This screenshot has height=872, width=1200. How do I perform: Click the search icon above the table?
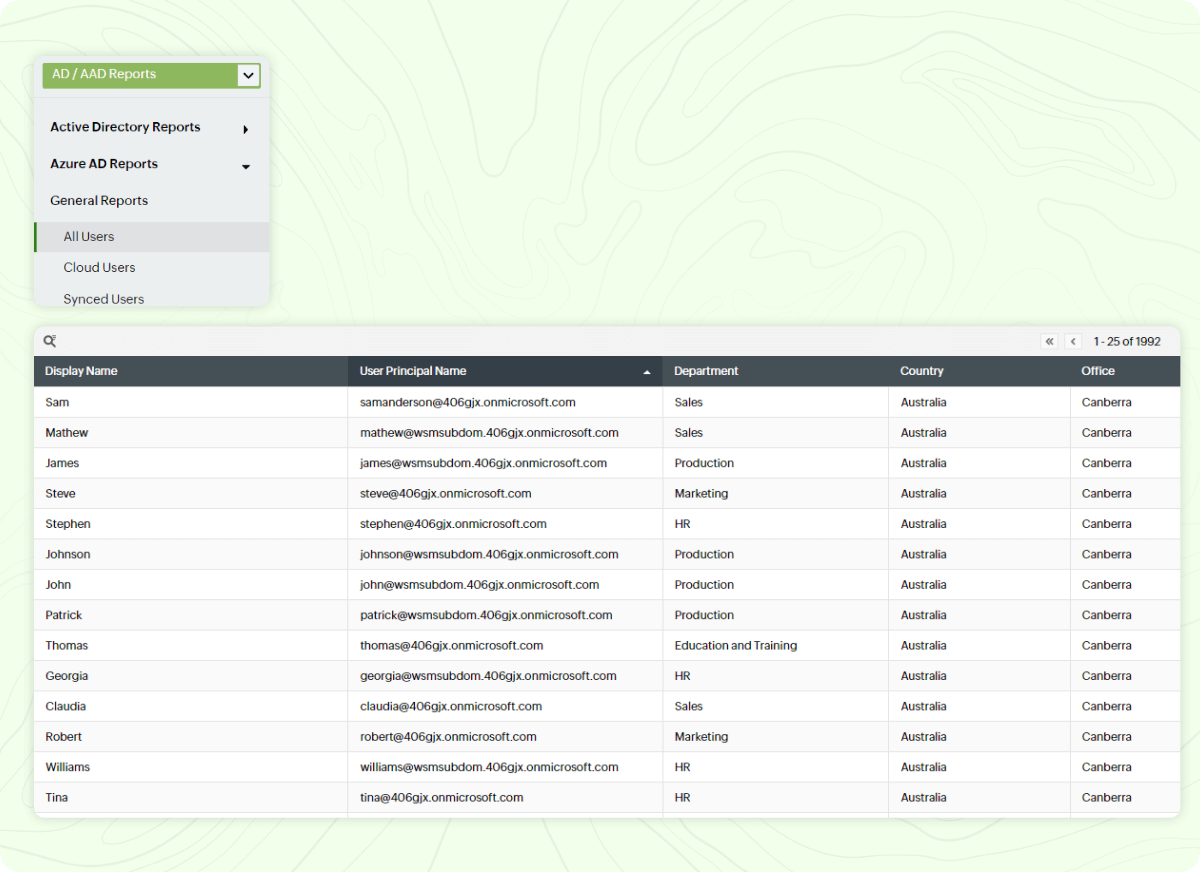[49, 341]
